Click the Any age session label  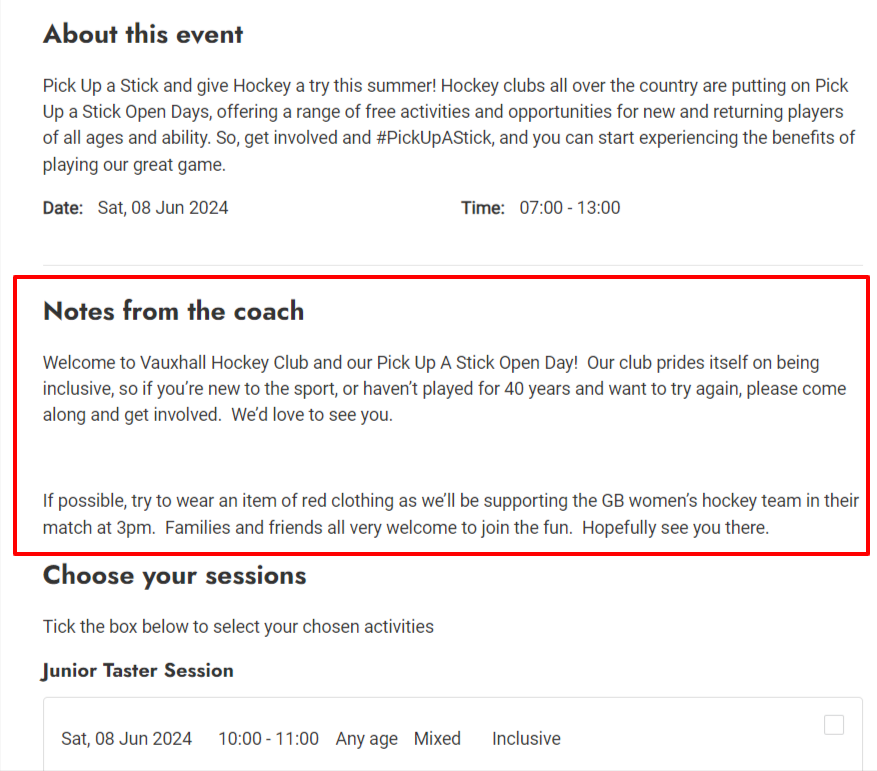tap(366, 739)
